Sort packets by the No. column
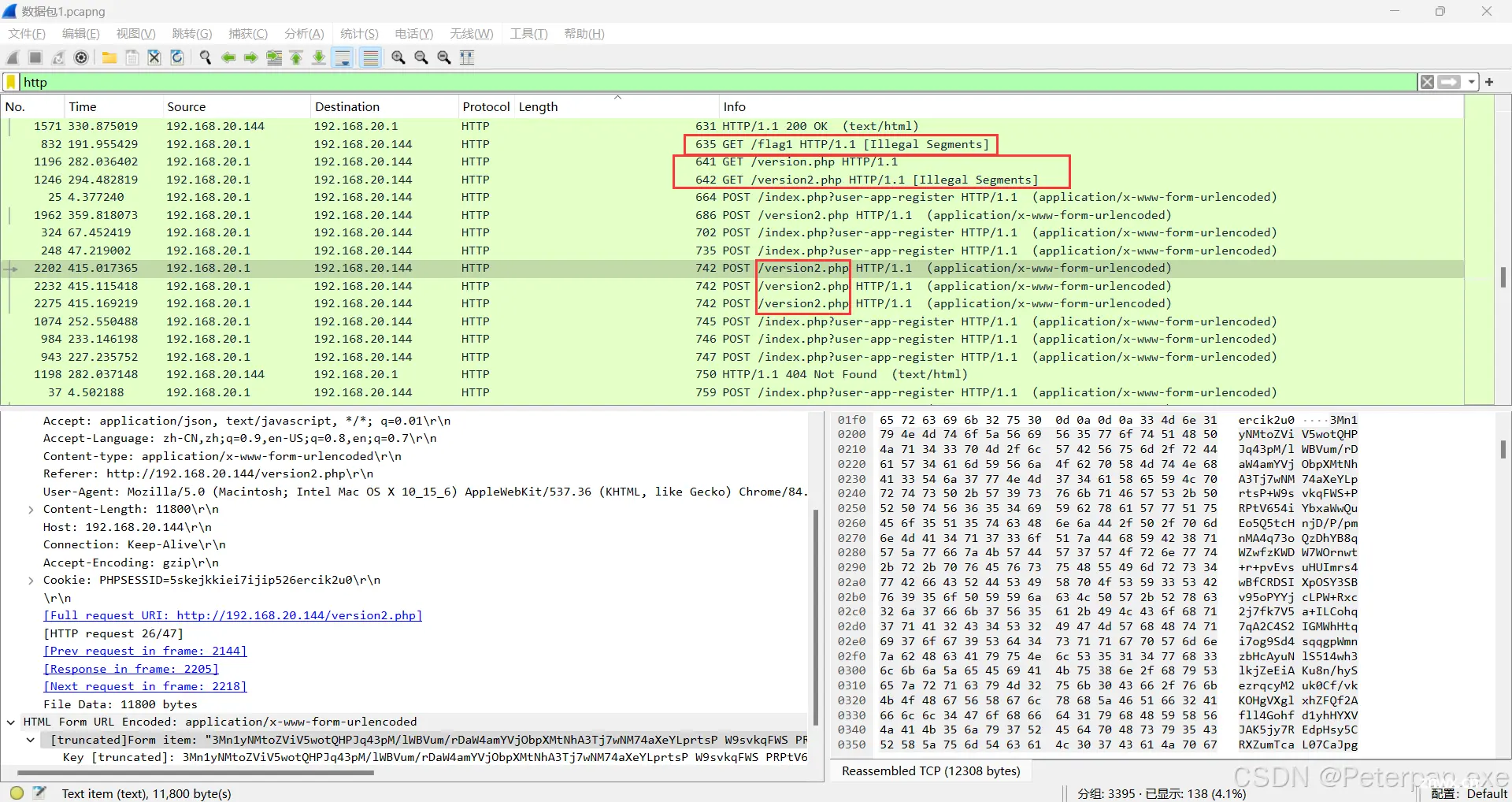The image size is (1512, 802). [31, 107]
